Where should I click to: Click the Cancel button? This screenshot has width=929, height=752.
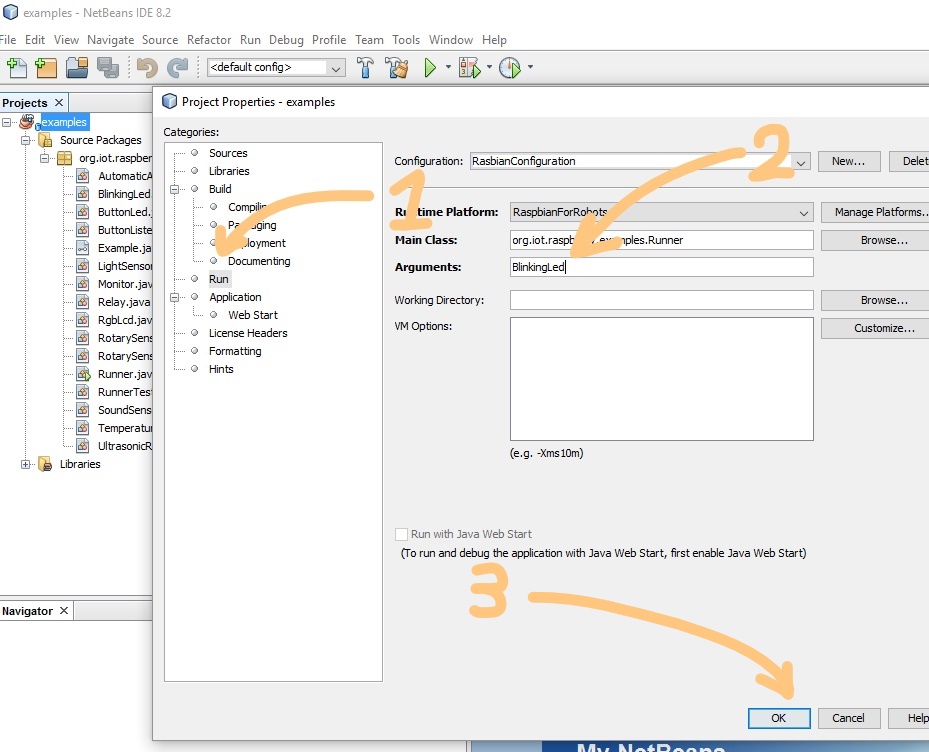click(848, 718)
